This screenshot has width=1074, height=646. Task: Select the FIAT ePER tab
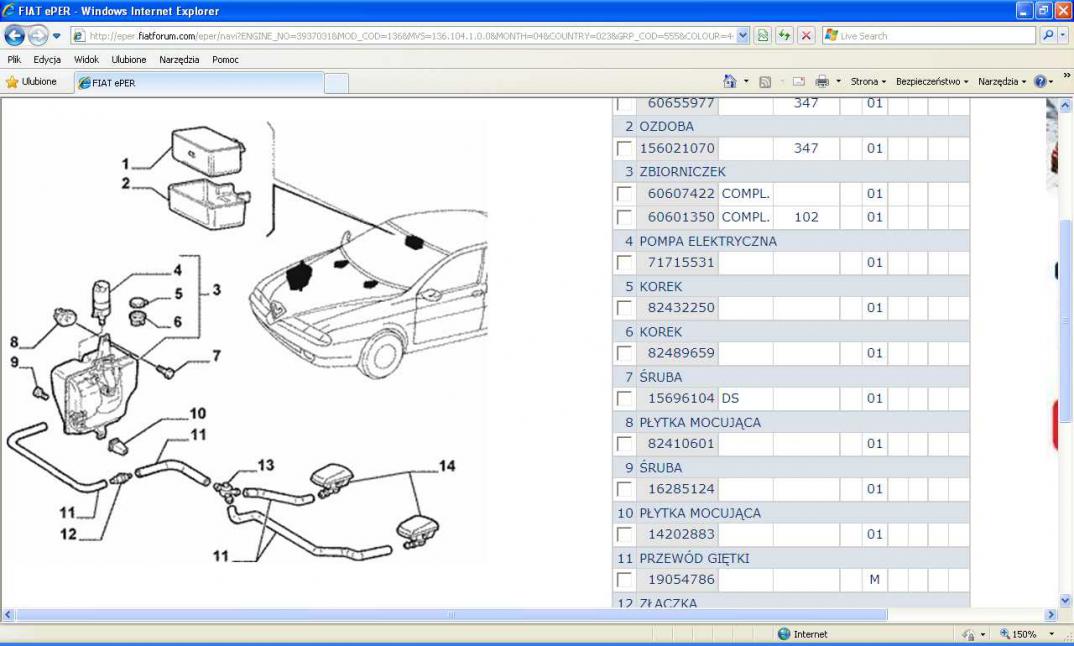tap(199, 83)
